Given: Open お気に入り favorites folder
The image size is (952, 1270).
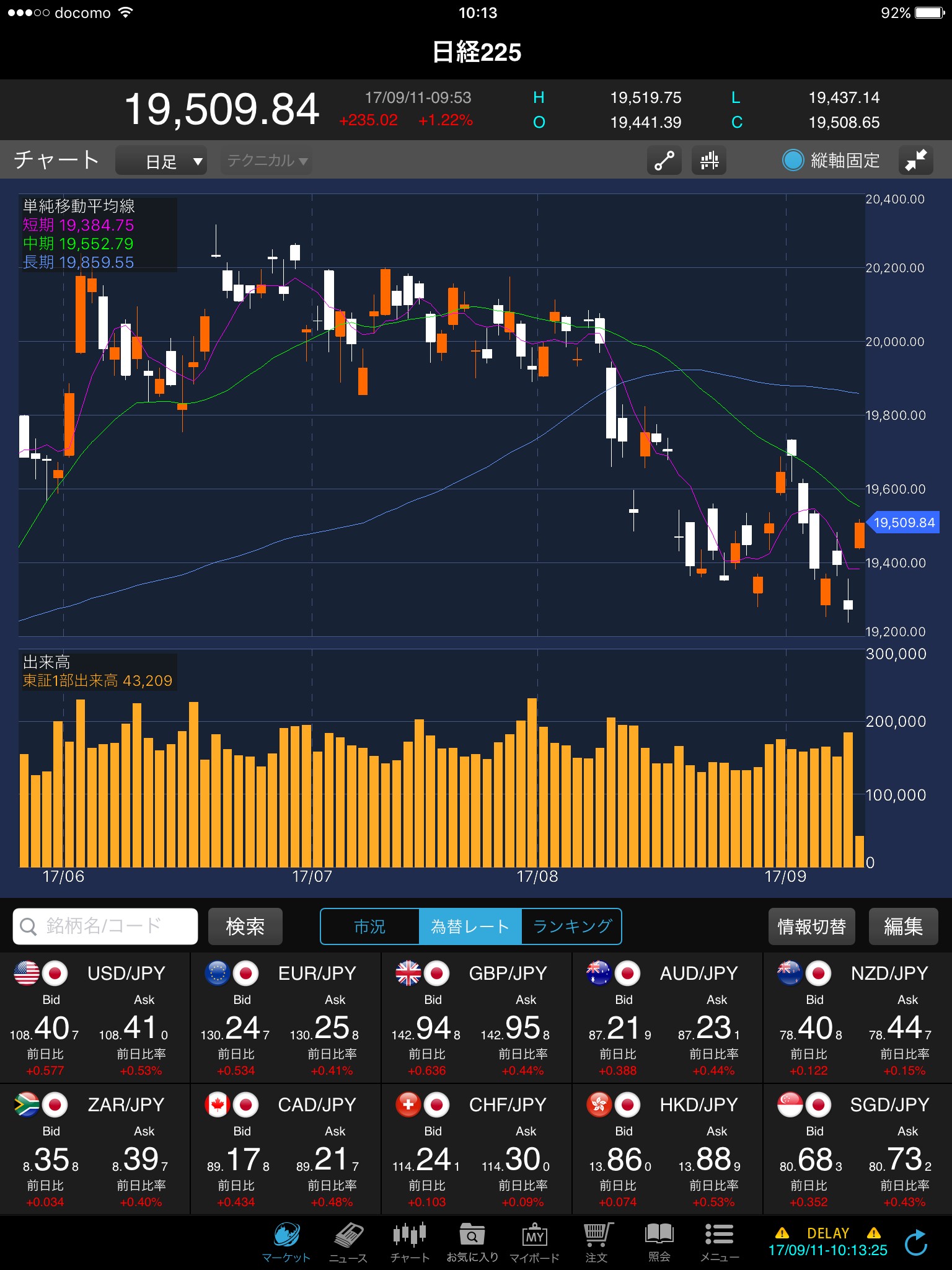Looking at the screenshot, I should (472, 1241).
